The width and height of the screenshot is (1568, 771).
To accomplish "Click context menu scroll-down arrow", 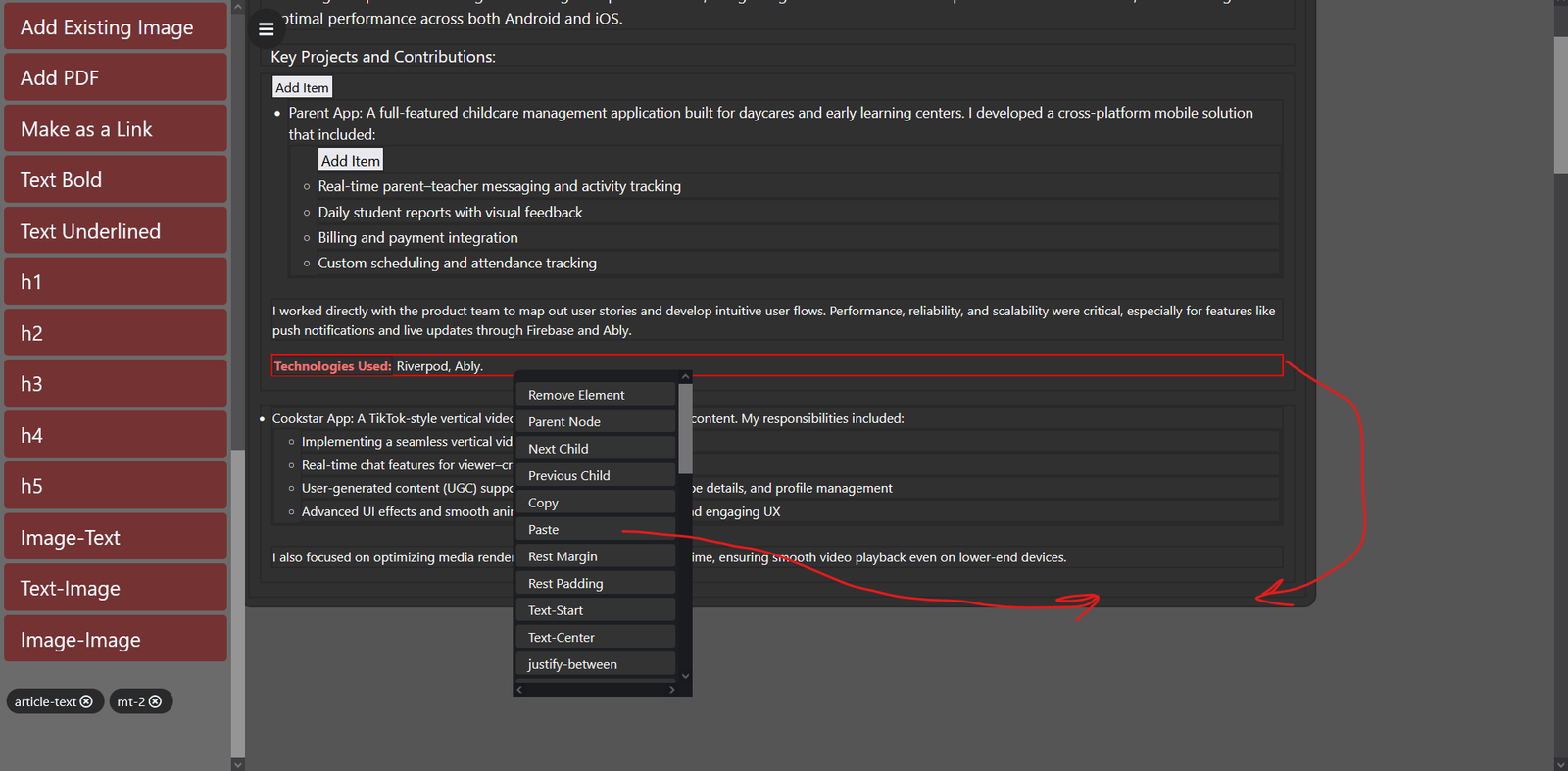I will pos(685,676).
